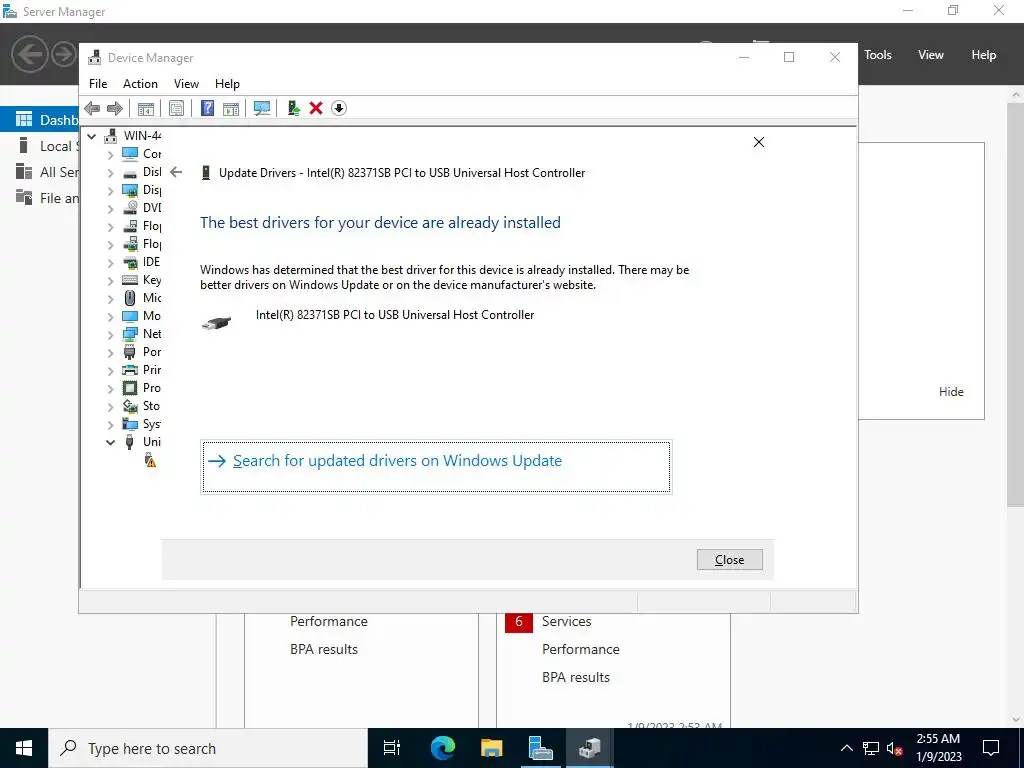Click the Server Manager back navigation arrow
1024x768 pixels.
29,54
